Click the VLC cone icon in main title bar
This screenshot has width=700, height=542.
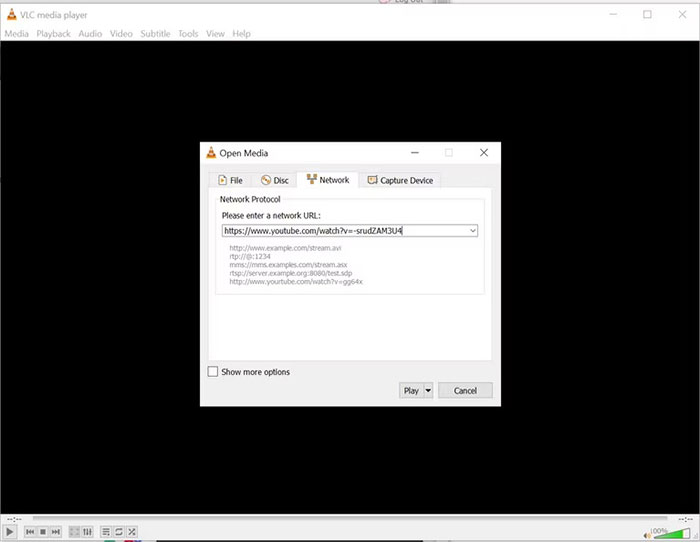12,15
